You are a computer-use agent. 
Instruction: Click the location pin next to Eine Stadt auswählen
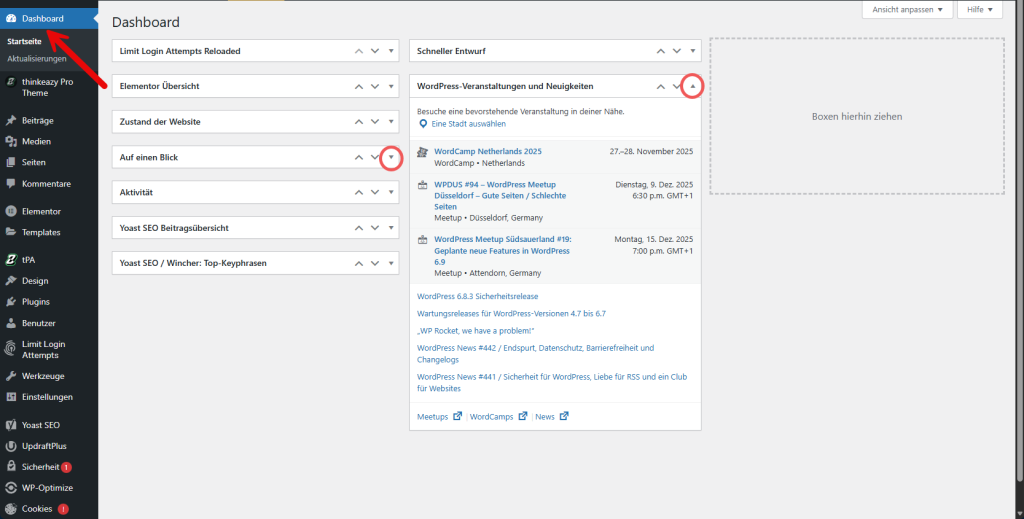tap(423, 124)
